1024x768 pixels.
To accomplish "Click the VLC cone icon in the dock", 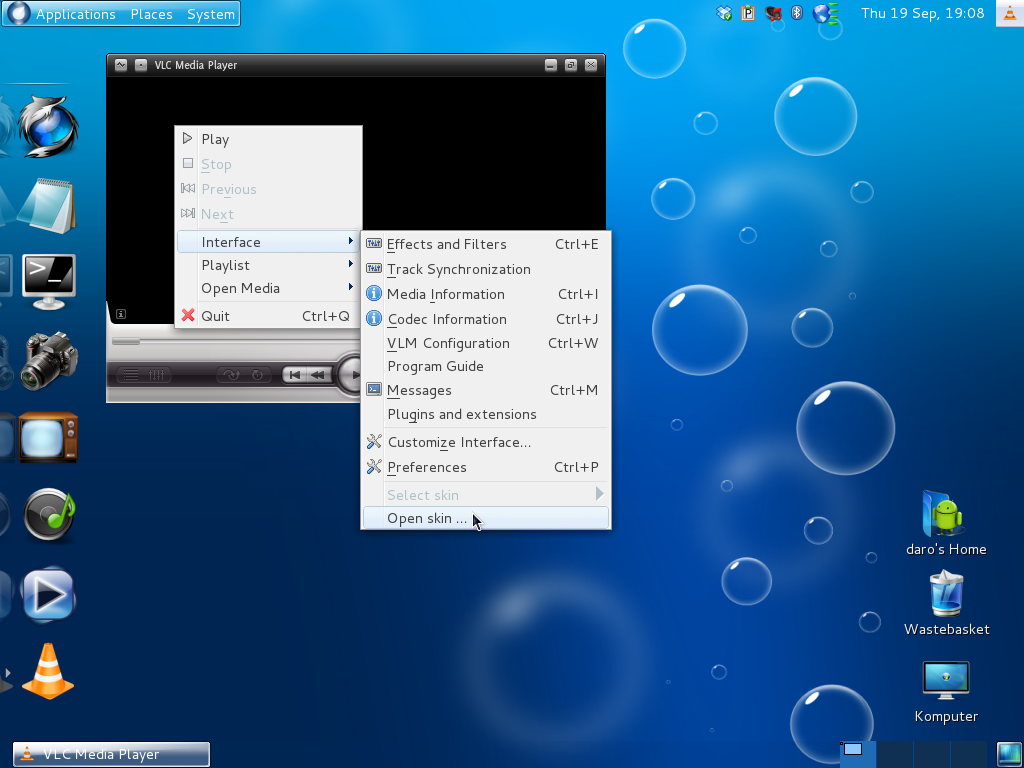I will pos(48,671).
